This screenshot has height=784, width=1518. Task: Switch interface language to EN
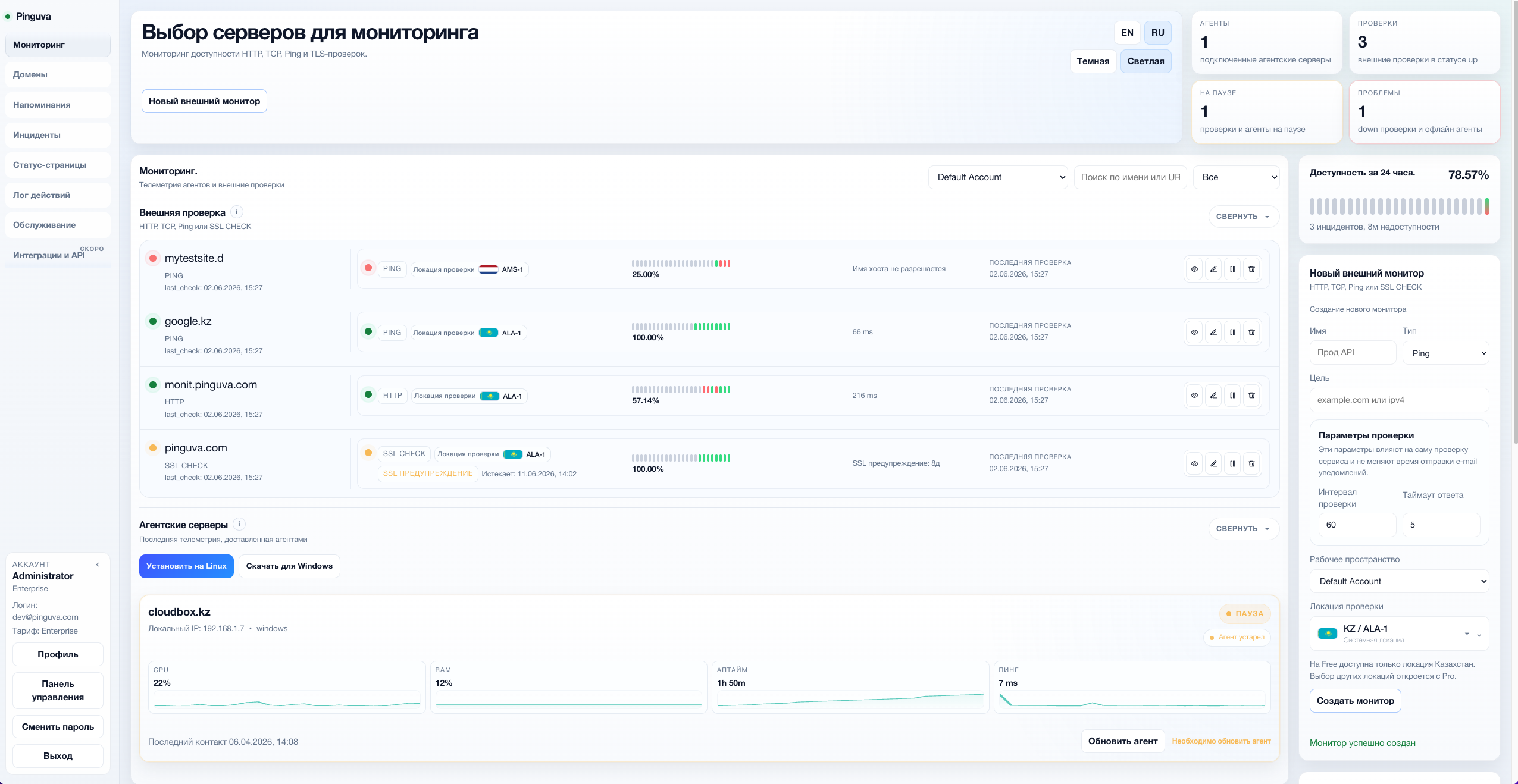[1127, 33]
